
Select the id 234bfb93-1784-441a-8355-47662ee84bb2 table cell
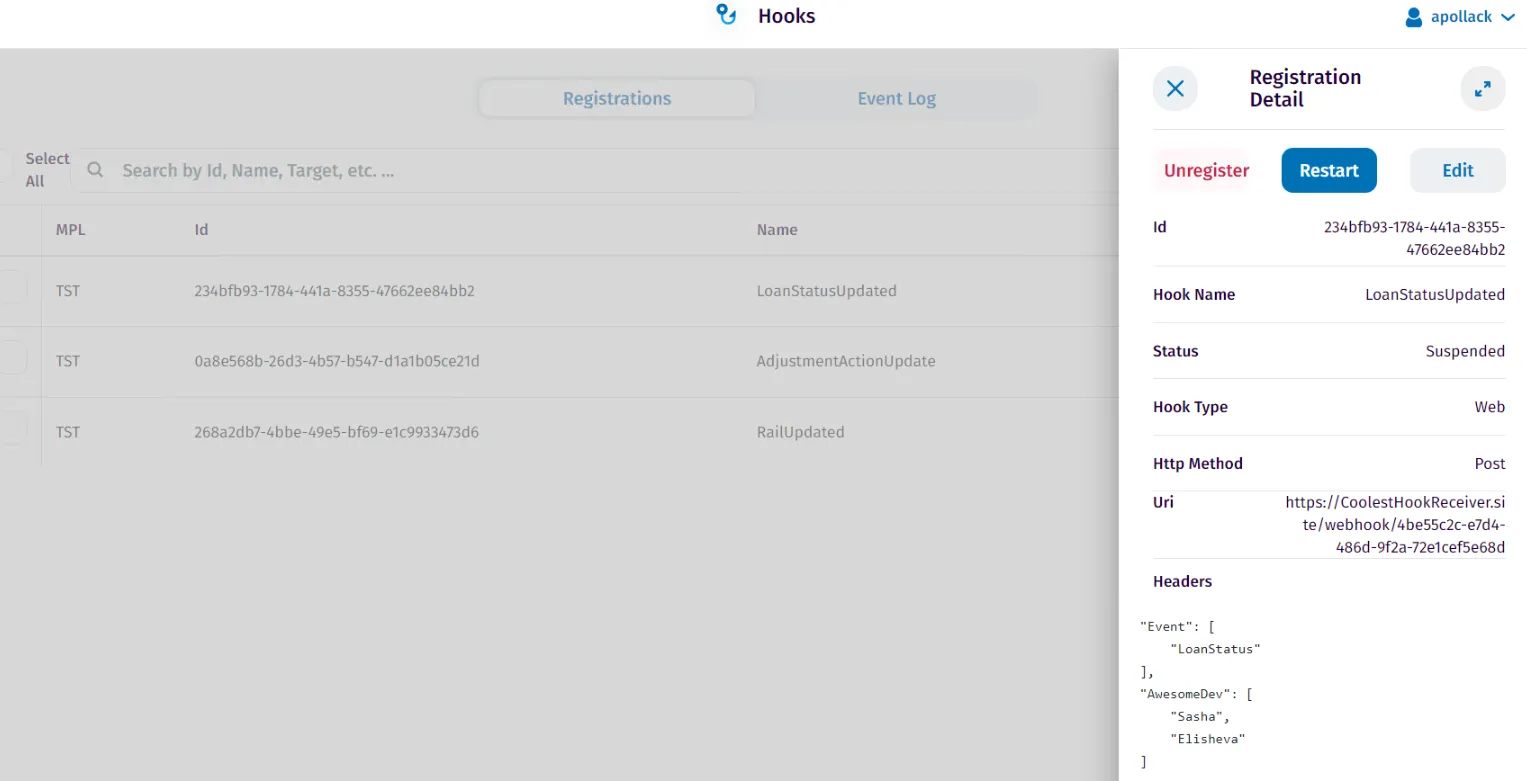[x=334, y=291]
